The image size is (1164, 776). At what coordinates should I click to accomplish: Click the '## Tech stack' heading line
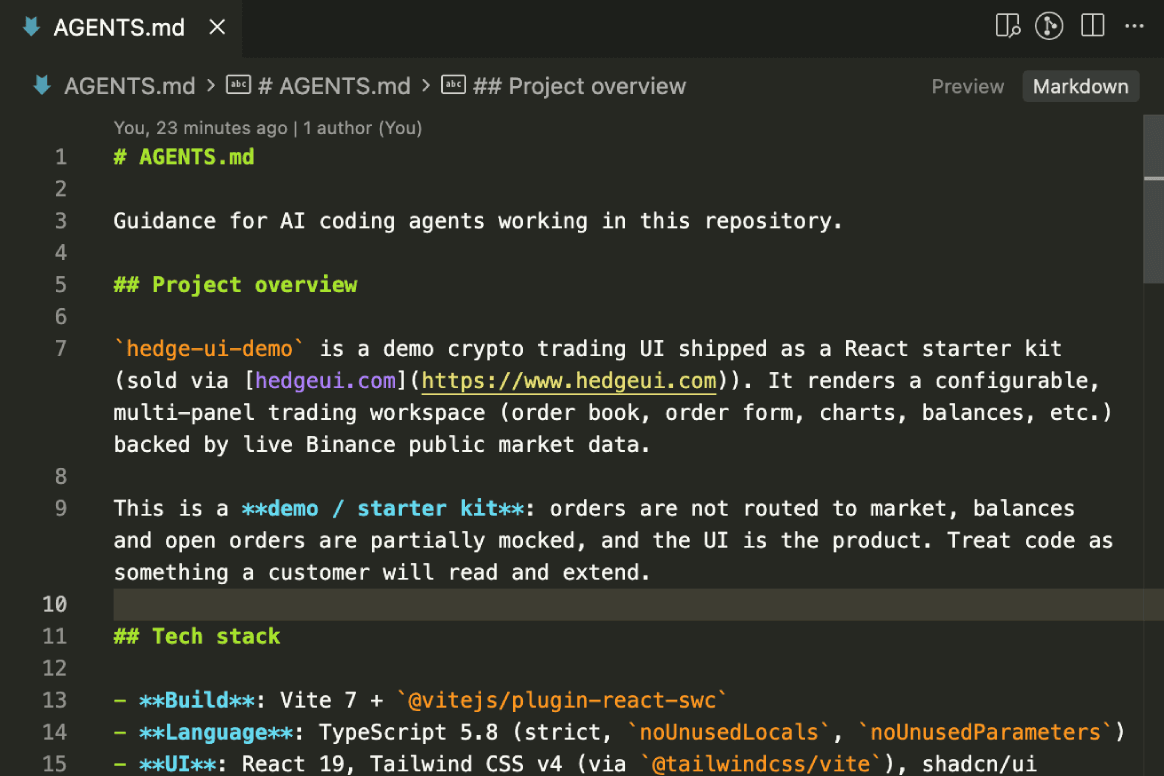pyautogui.click(x=197, y=636)
